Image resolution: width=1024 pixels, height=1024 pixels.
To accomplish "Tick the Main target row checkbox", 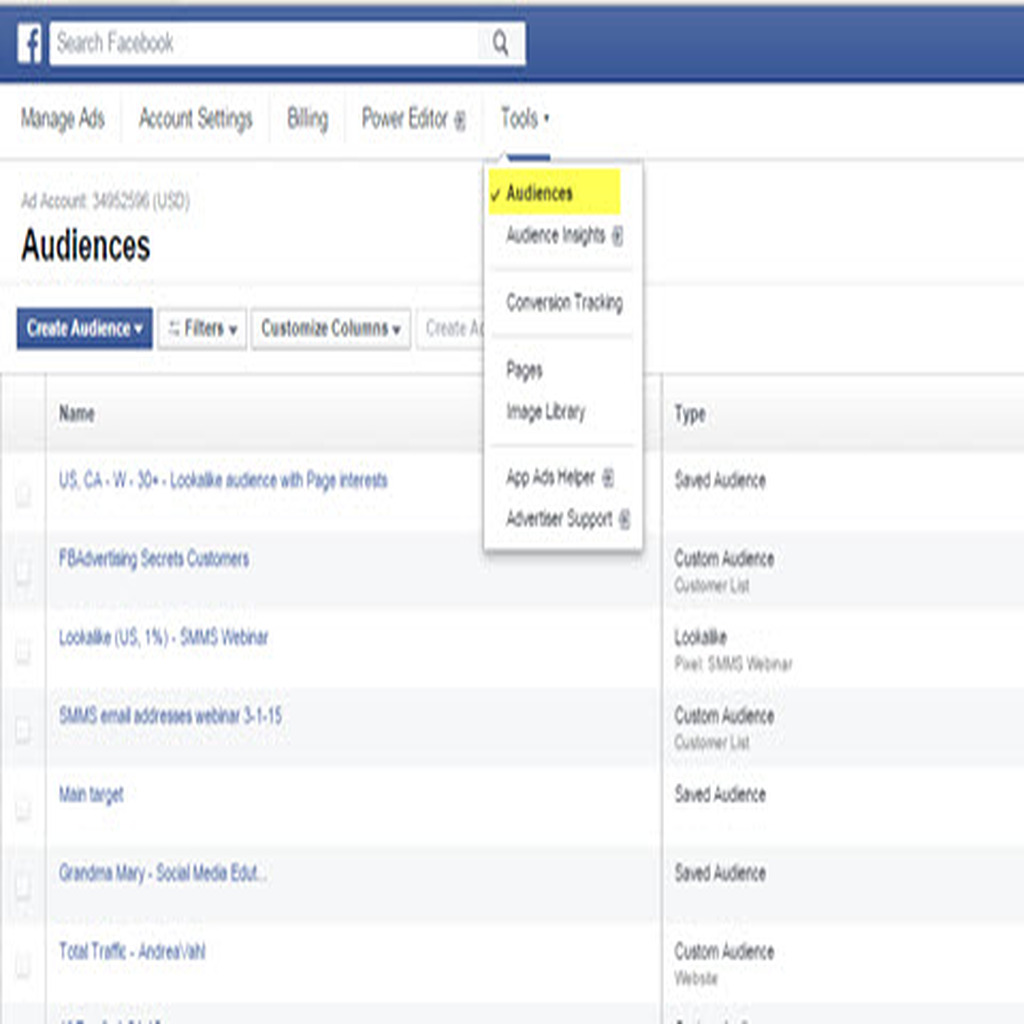I will click(x=23, y=808).
